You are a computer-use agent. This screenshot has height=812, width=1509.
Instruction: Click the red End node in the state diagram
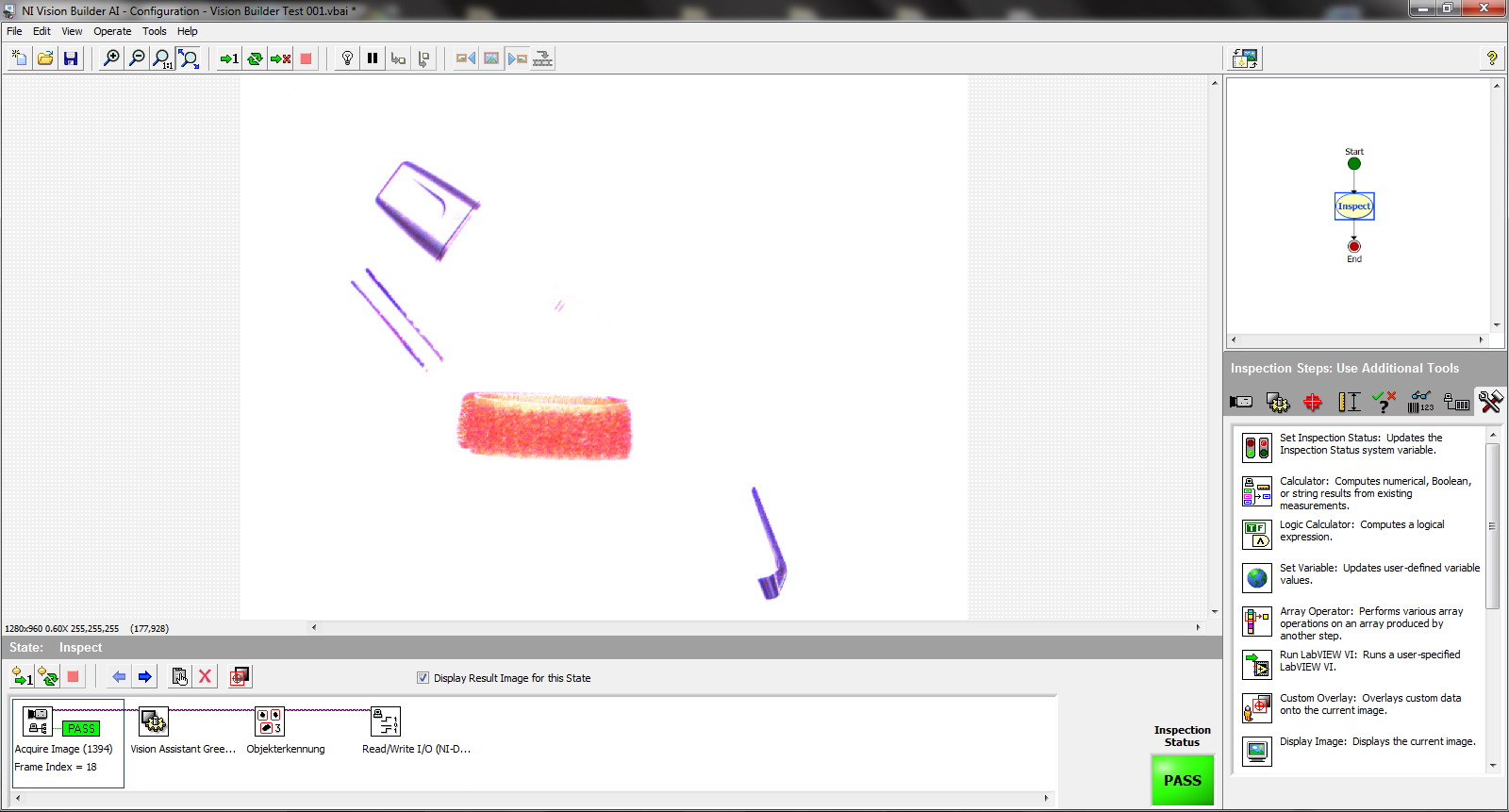pyautogui.click(x=1354, y=246)
